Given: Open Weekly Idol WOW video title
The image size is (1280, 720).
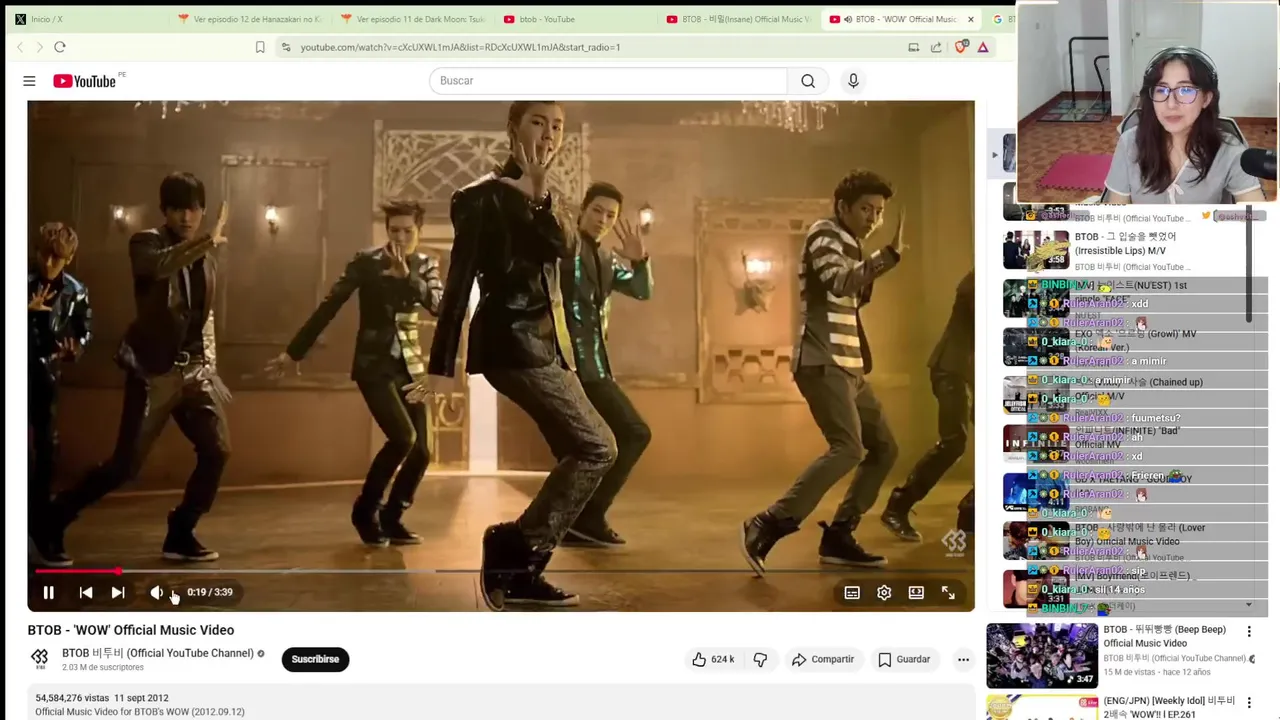Looking at the screenshot, I should (x=1171, y=707).
